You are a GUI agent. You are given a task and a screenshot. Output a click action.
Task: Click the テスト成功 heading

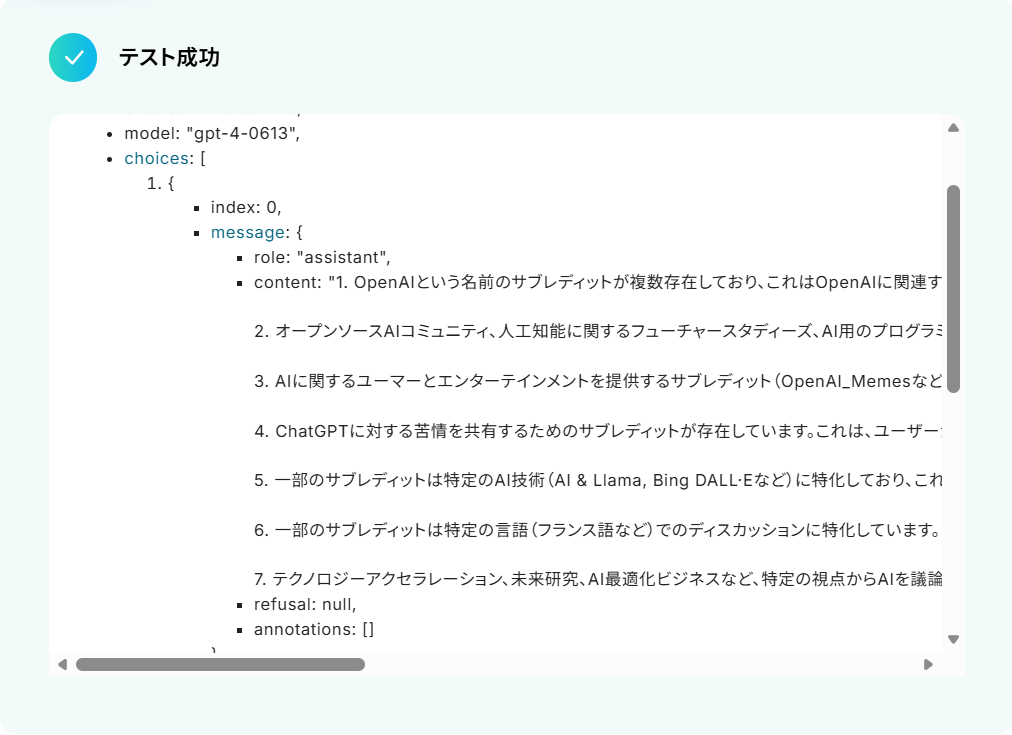coord(169,57)
